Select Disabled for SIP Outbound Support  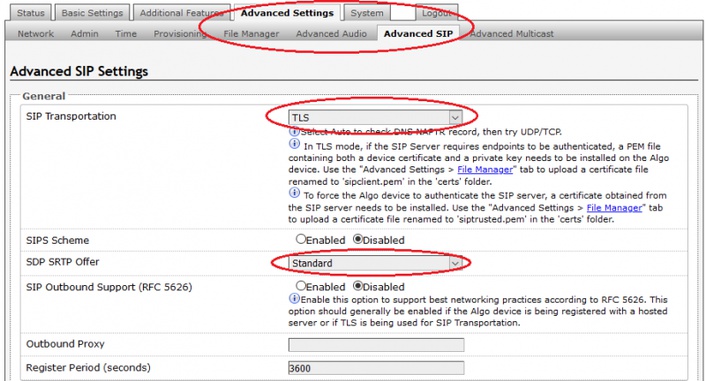pos(358,286)
